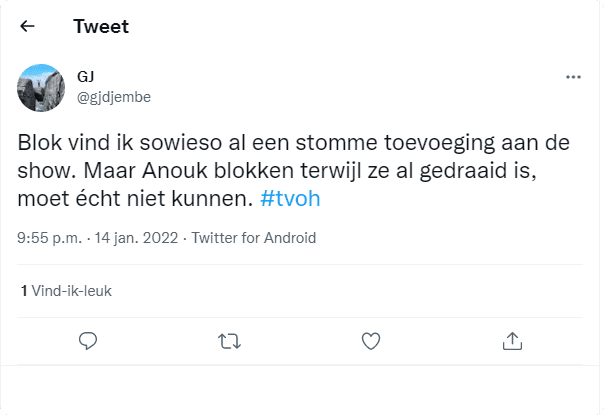Retweet this tweet using the arrows icon
This screenshot has width=604, height=415.
(x=229, y=341)
